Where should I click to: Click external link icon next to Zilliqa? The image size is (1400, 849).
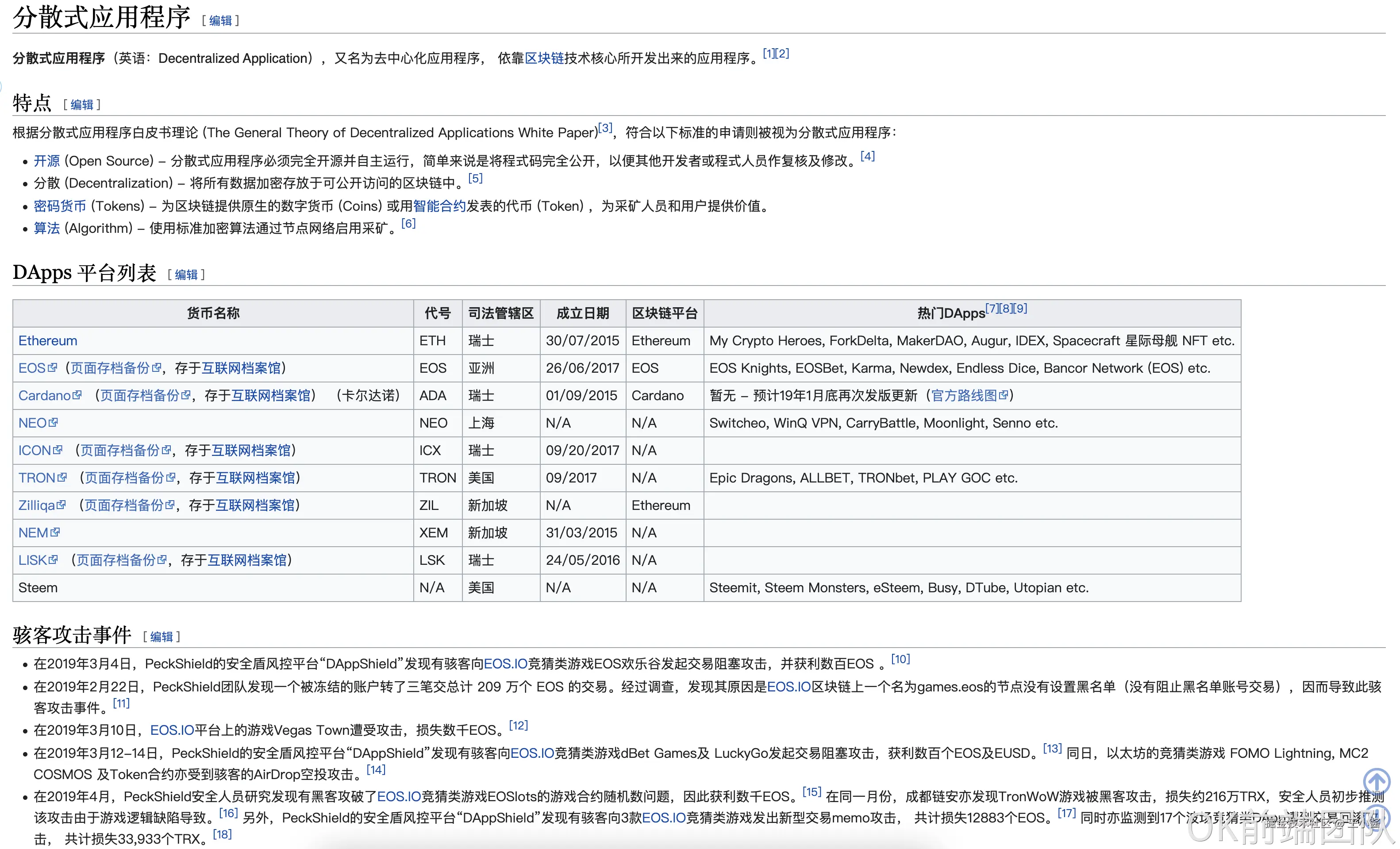(62, 505)
